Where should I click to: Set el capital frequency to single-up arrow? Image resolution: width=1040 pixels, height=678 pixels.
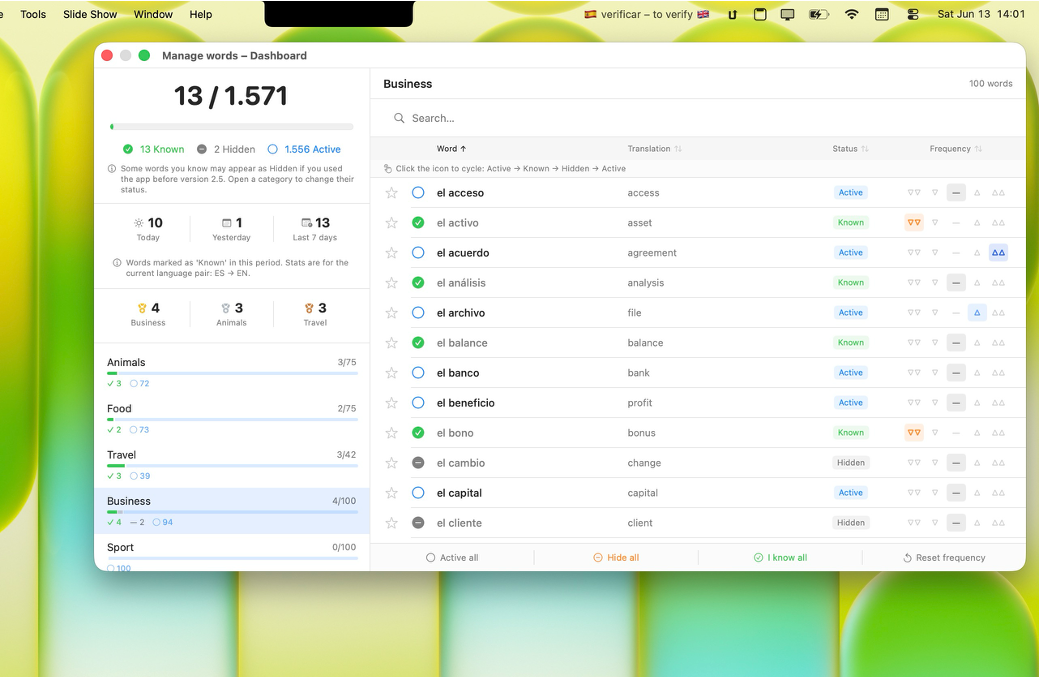(977, 493)
